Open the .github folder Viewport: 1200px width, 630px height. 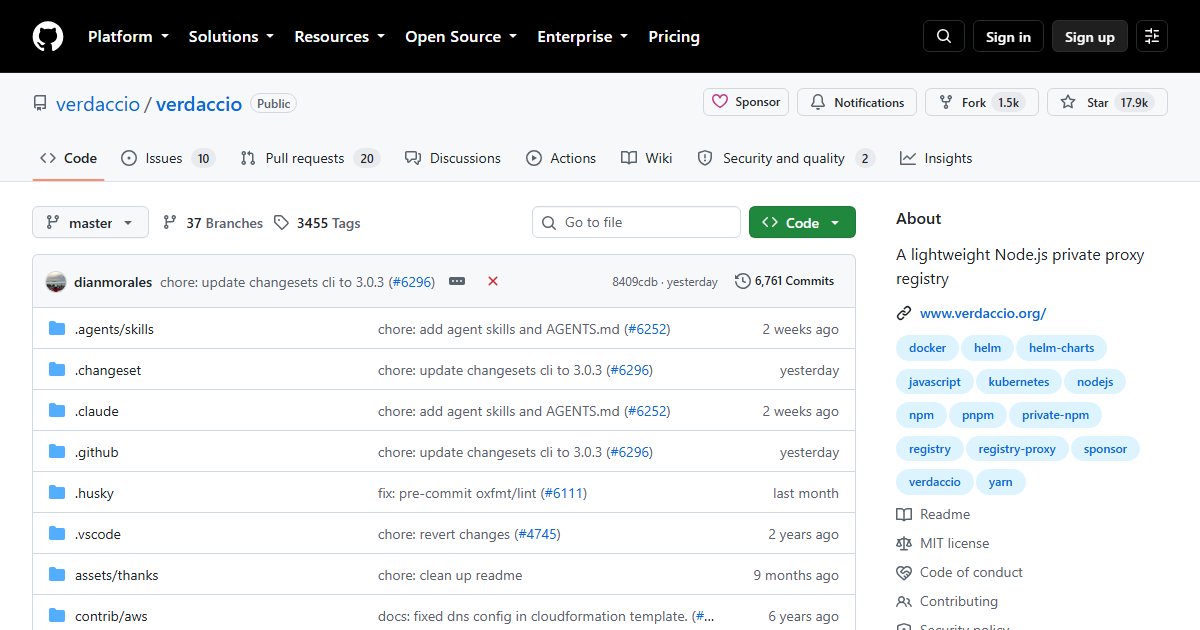97,452
